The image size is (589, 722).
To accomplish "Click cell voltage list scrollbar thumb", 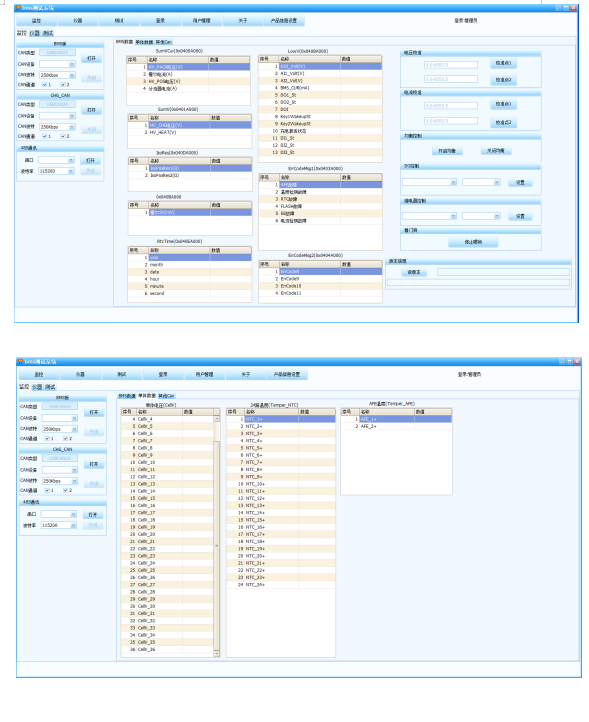I will [216, 546].
